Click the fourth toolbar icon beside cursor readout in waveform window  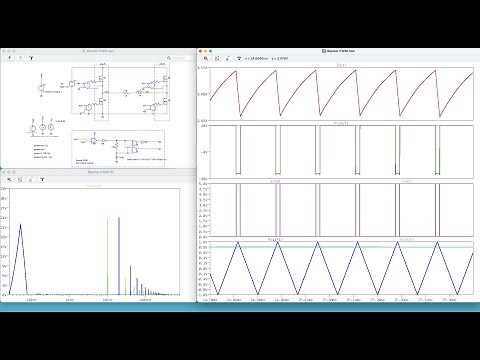click(239, 58)
